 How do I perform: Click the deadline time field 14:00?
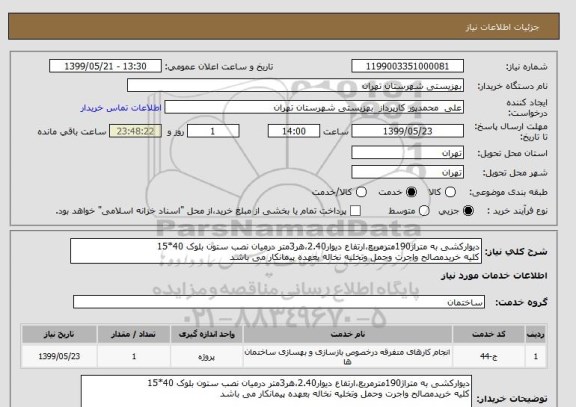point(294,131)
